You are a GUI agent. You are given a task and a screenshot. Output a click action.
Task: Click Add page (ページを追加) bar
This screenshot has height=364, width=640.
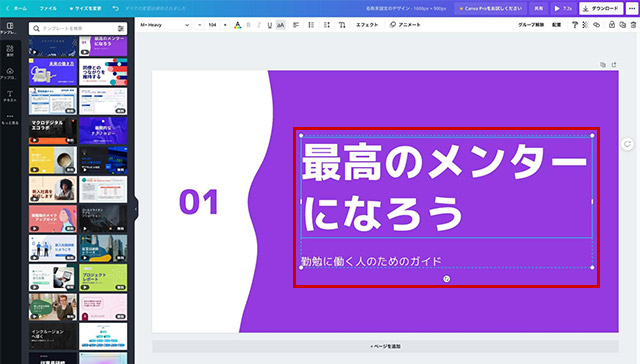point(385,346)
